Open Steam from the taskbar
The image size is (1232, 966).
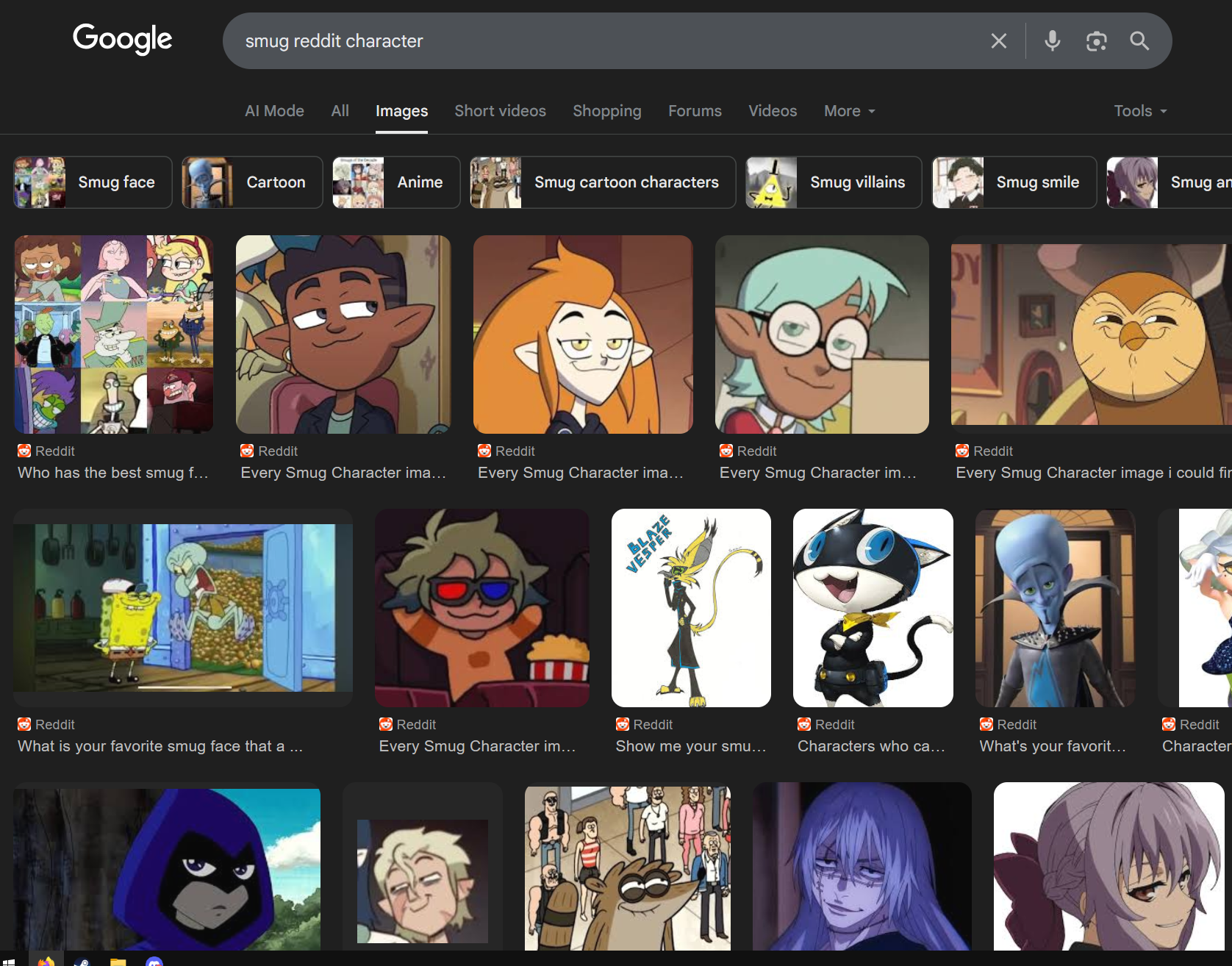pyautogui.click(x=82, y=962)
